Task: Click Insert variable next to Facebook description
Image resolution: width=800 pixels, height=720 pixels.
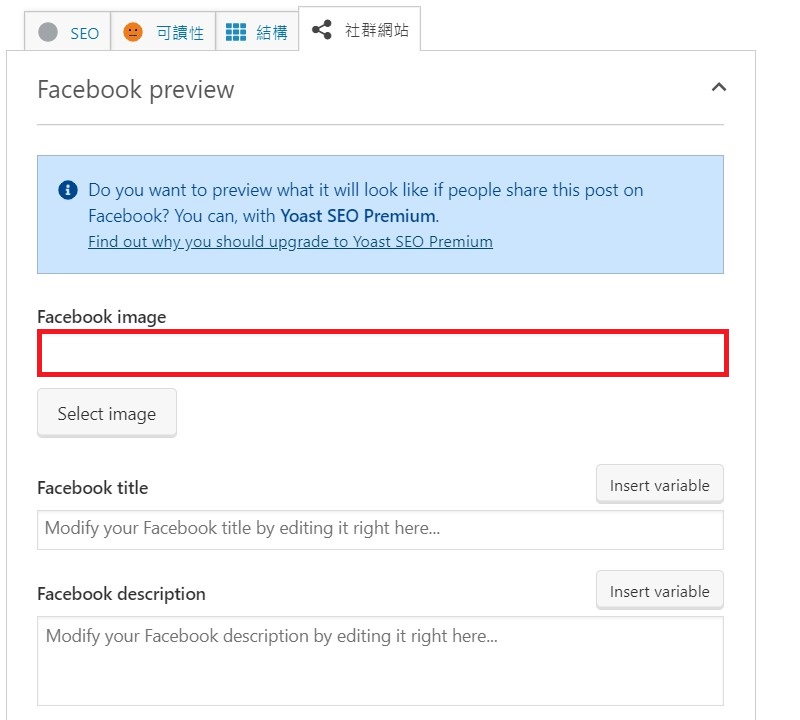Action: (659, 590)
